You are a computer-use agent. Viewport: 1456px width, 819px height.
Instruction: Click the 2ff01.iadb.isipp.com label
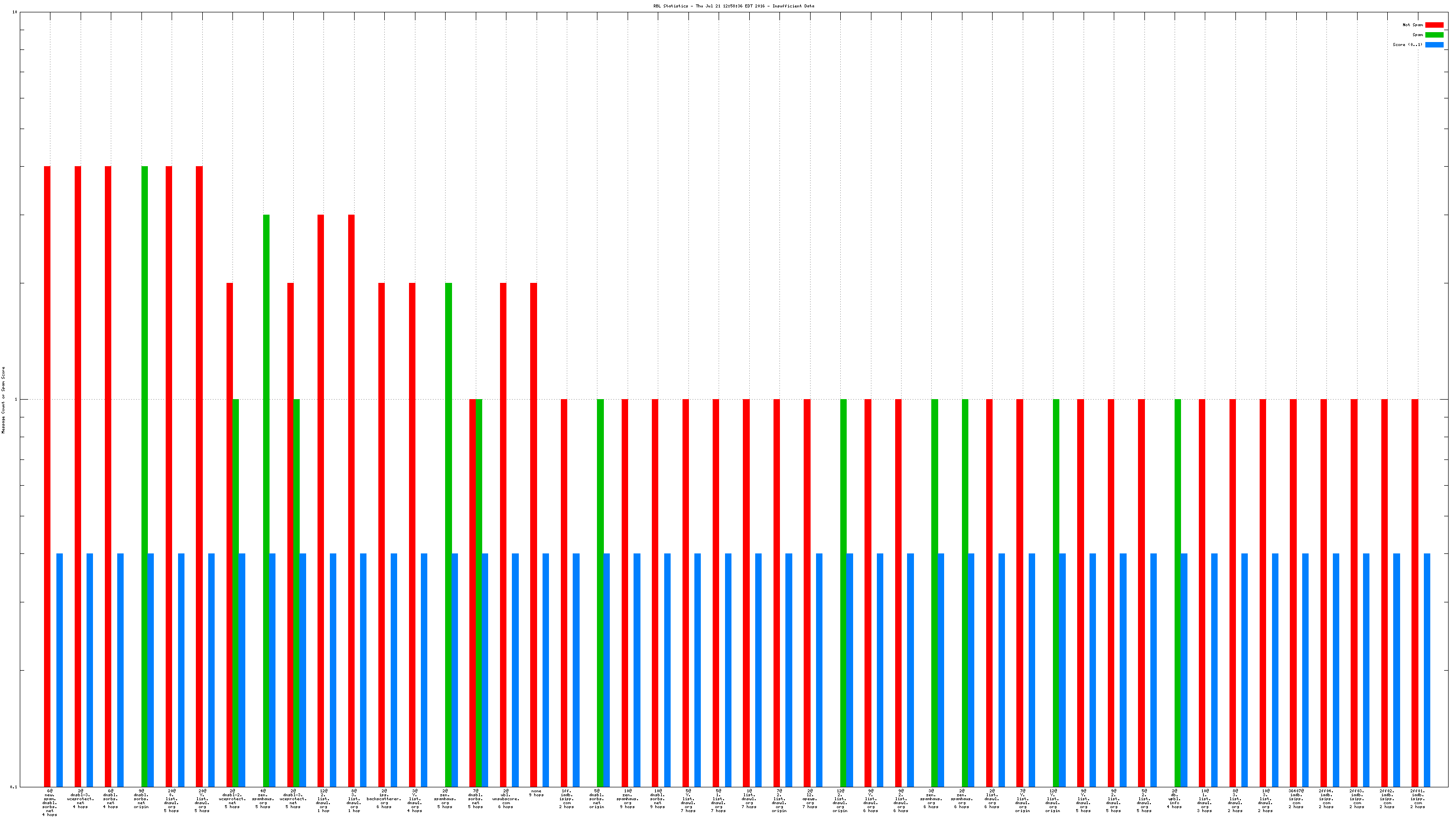click(1417, 799)
